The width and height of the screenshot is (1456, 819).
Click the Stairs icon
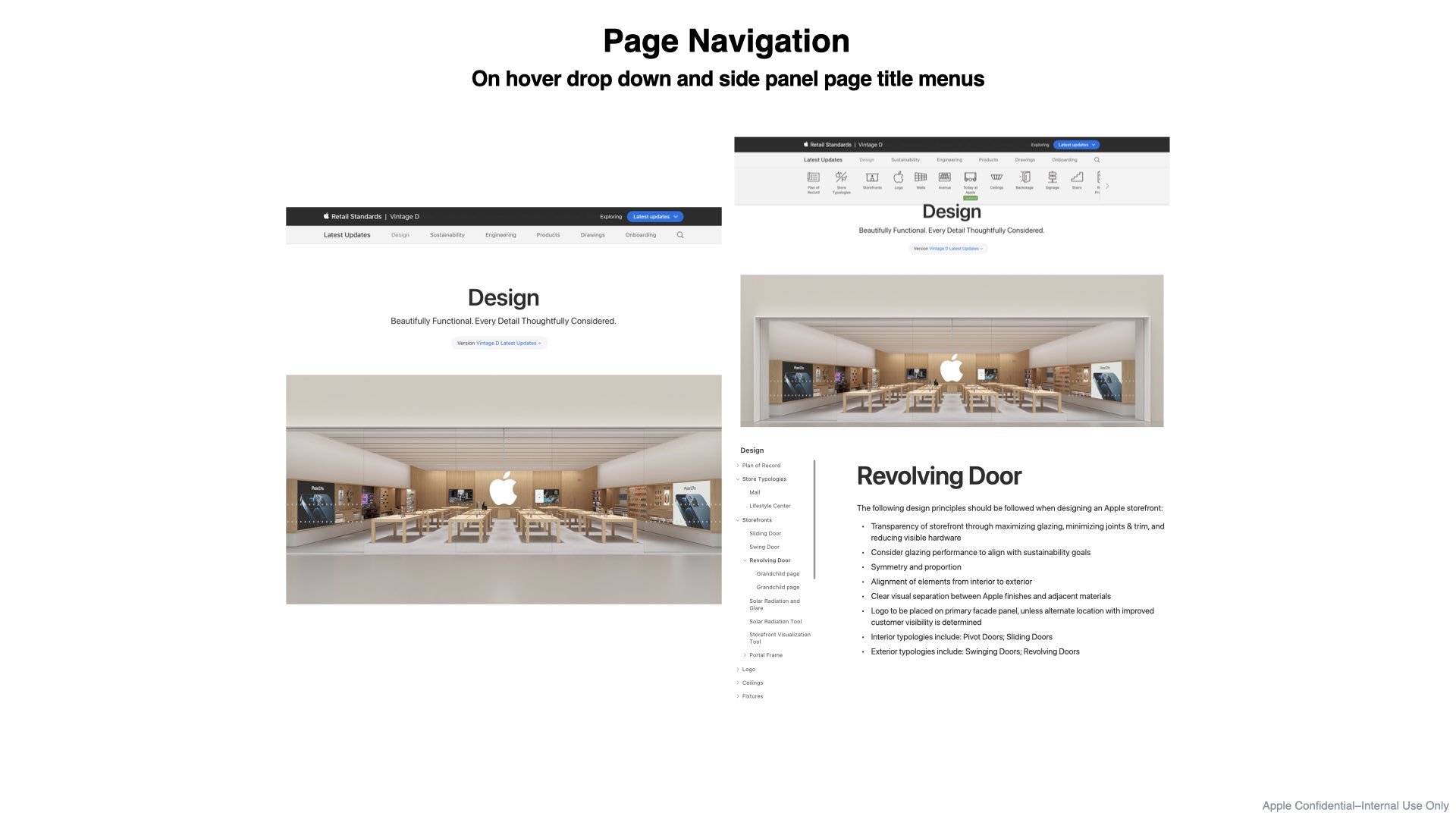1077,179
